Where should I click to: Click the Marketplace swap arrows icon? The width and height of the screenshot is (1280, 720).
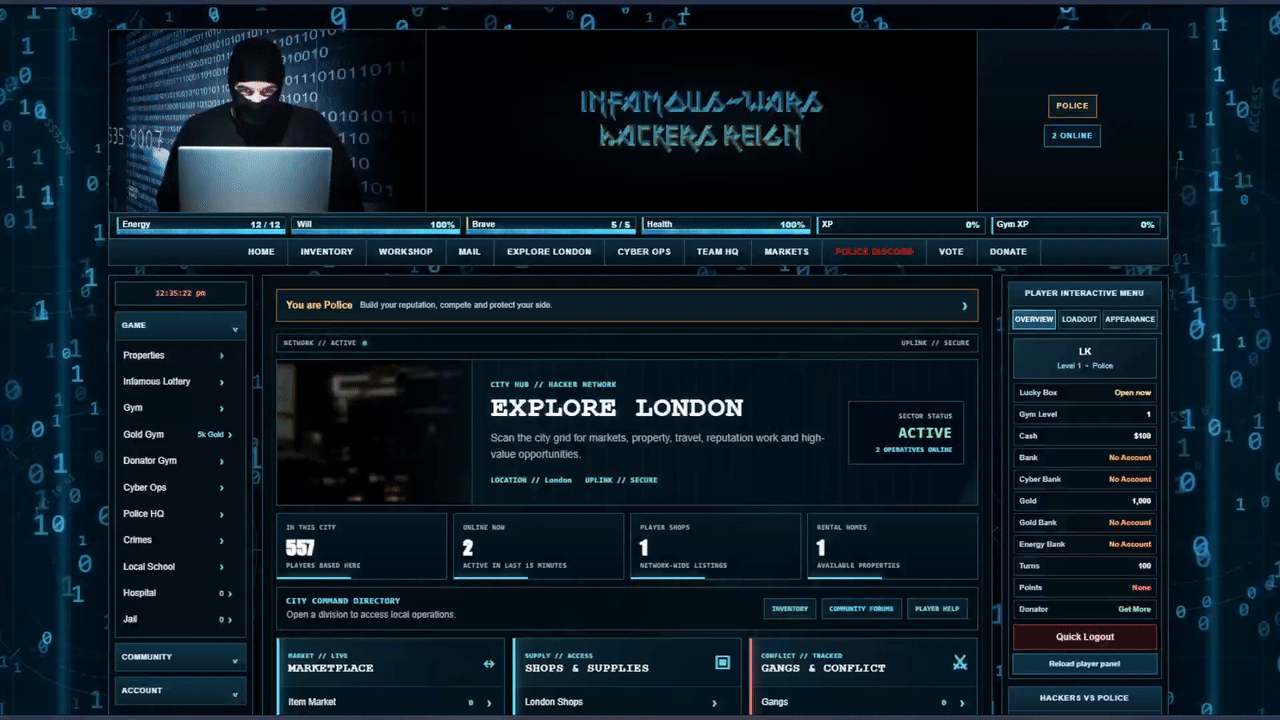coord(489,663)
